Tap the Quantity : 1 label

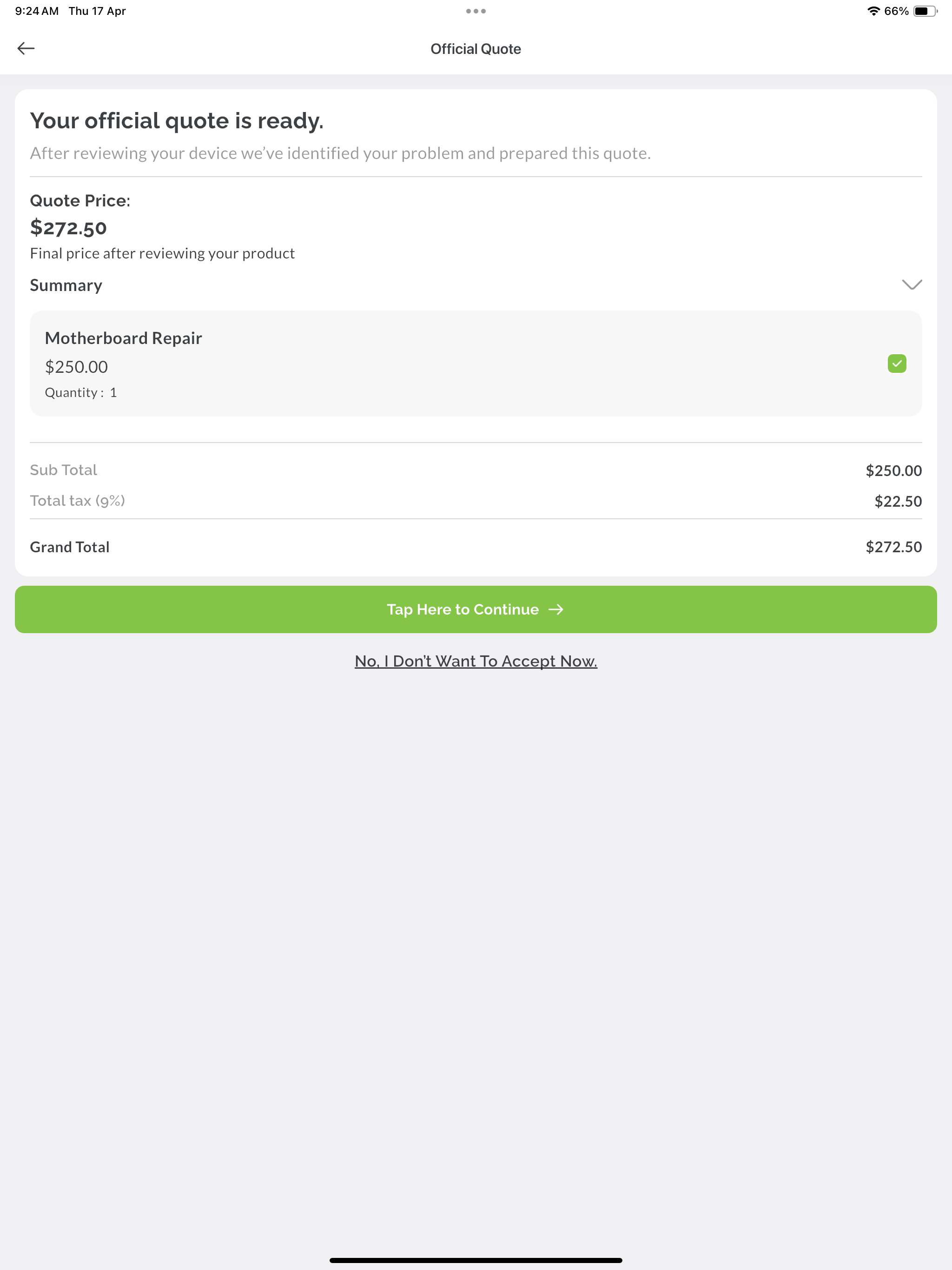pyautogui.click(x=81, y=393)
